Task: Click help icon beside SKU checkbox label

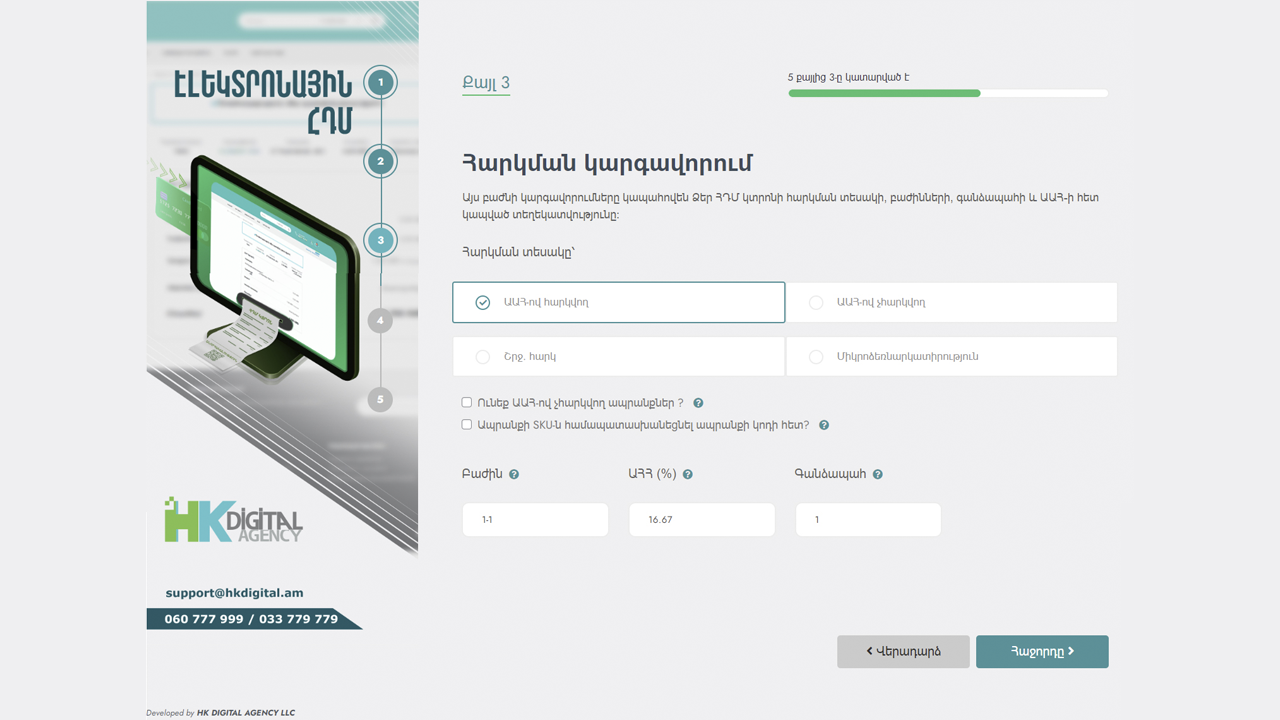Action: (x=824, y=425)
